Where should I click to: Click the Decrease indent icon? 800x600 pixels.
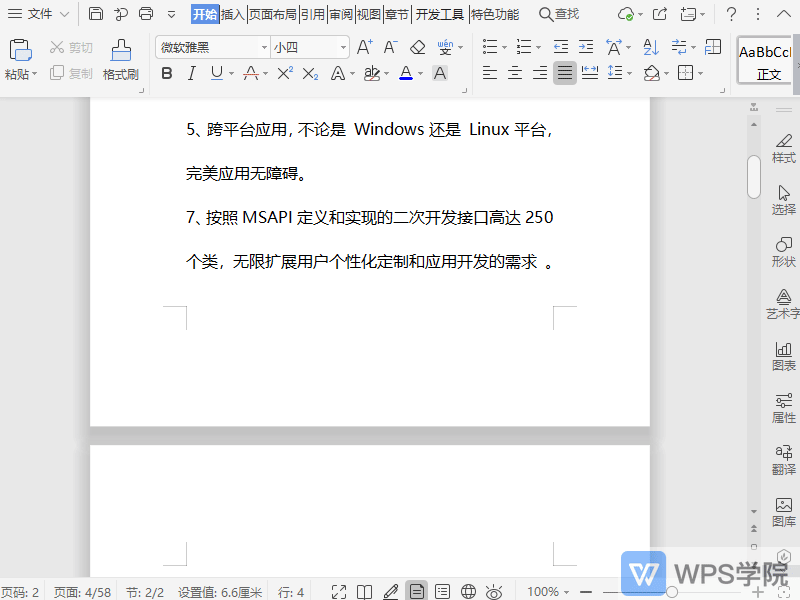click(561, 47)
